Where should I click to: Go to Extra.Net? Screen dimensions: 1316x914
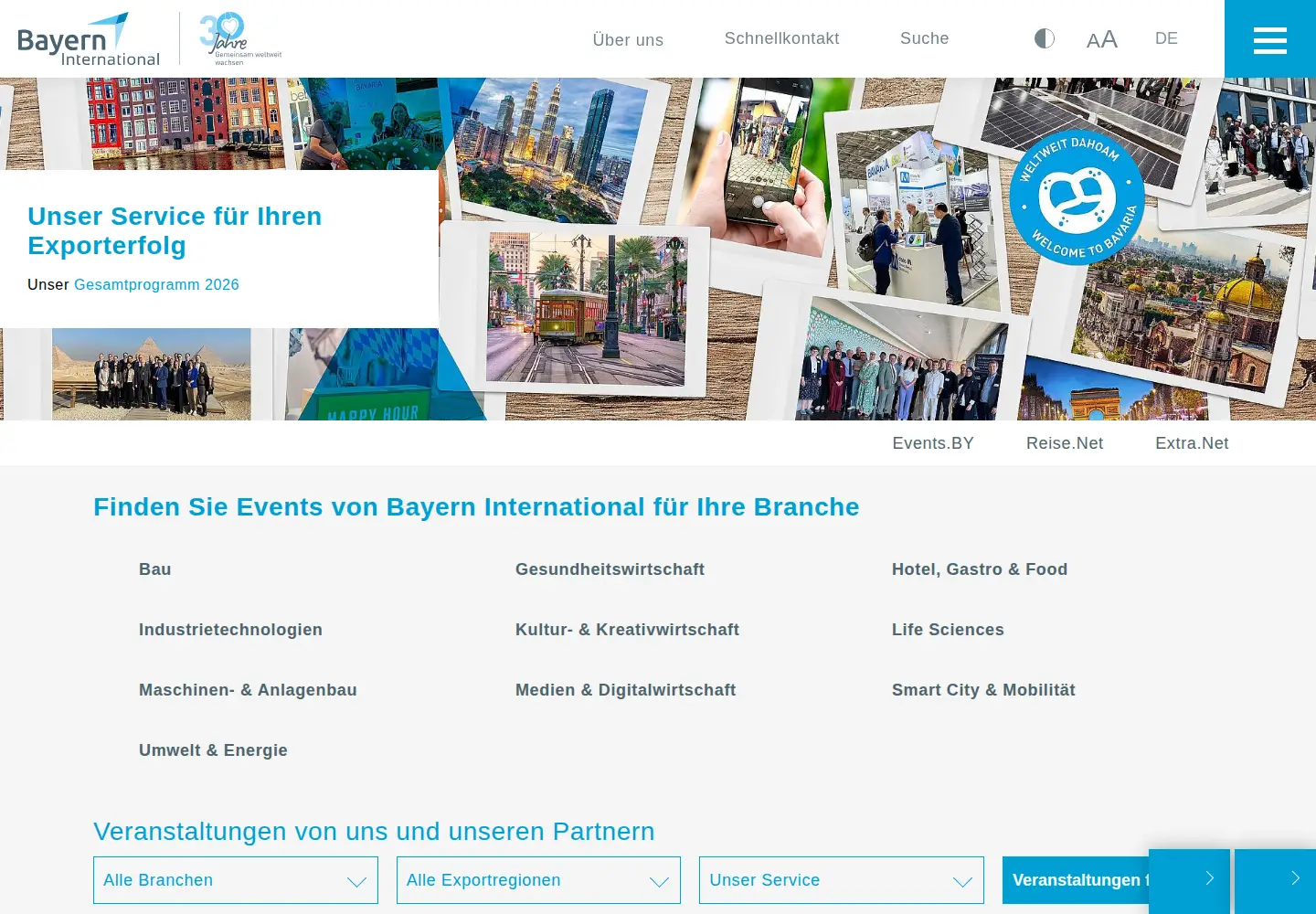[x=1192, y=443]
